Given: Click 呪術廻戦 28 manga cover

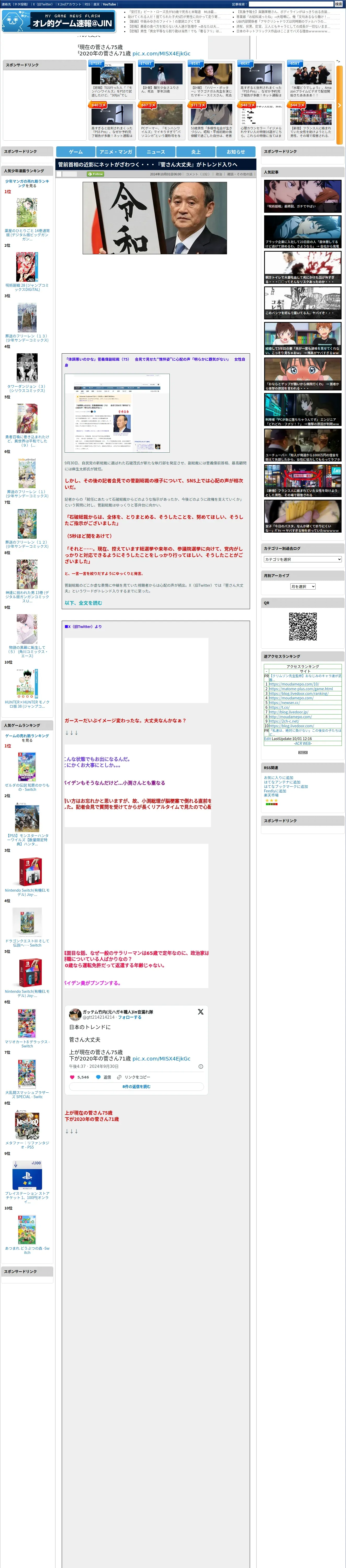Looking at the screenshot, I should pos(27,267).
